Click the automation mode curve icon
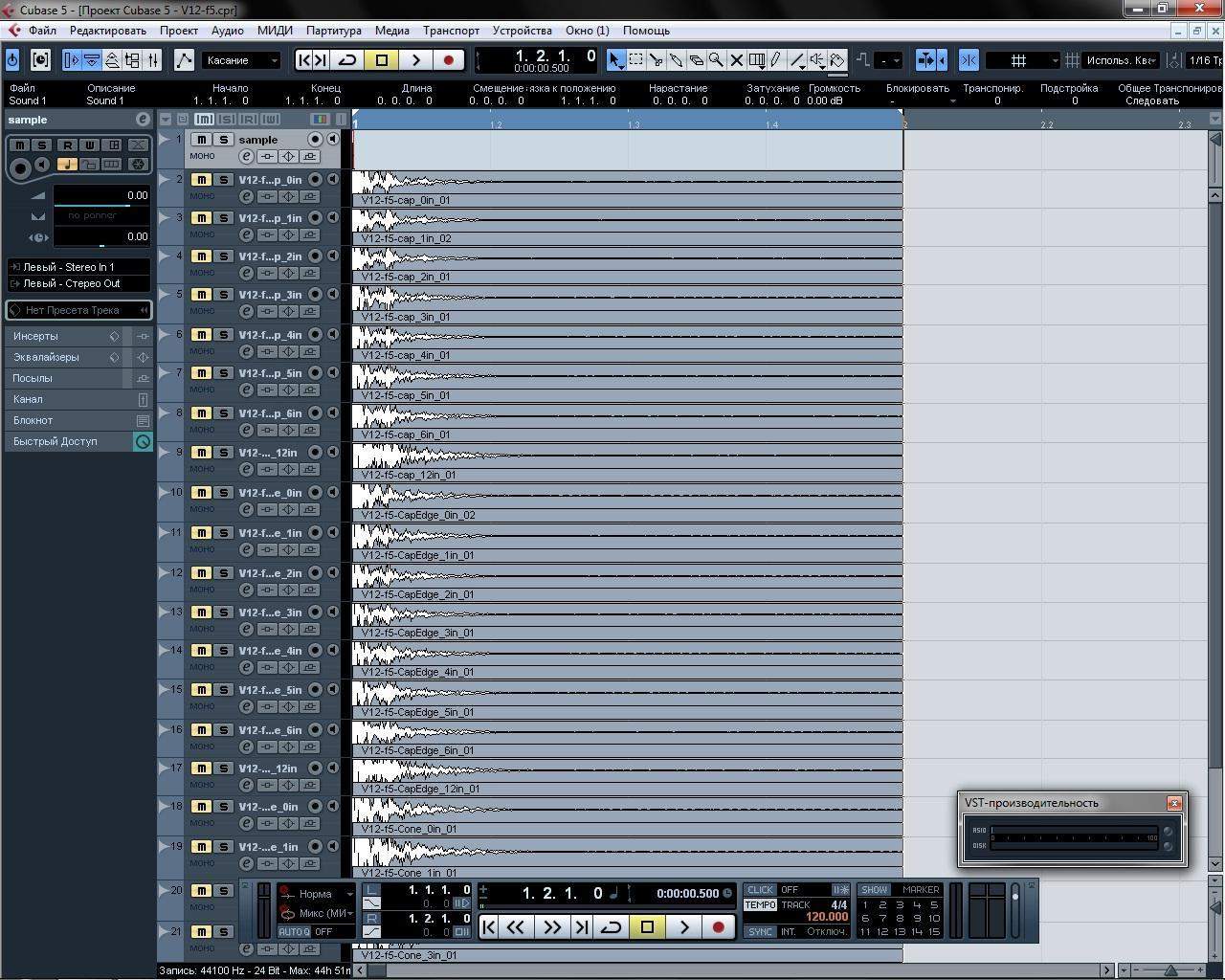Image resolution: width=1225 pixels, height=980 pixels. click(x=184, y=60)
